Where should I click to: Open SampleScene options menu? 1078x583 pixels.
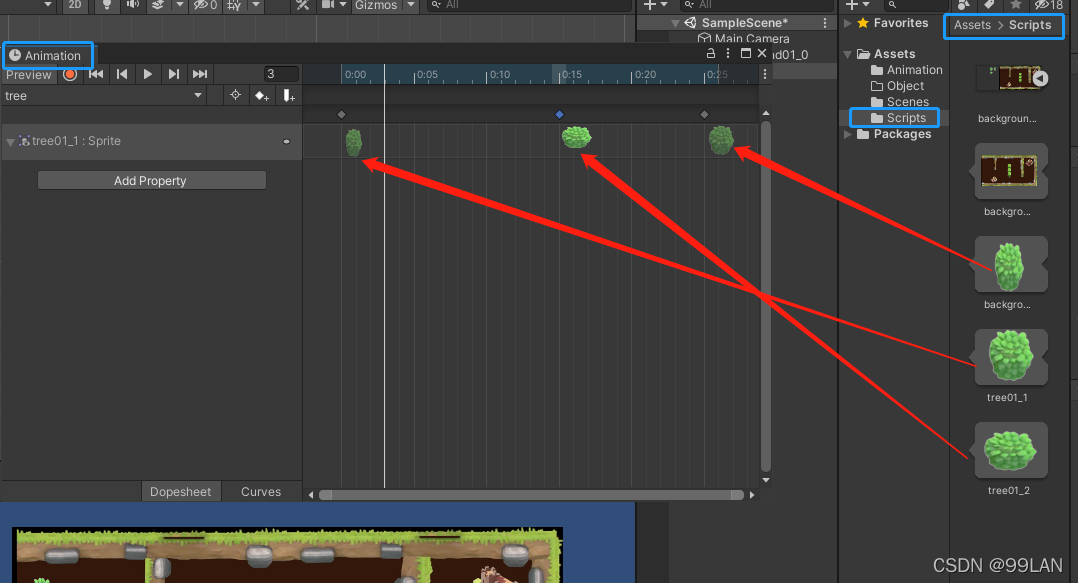point(825,23)
